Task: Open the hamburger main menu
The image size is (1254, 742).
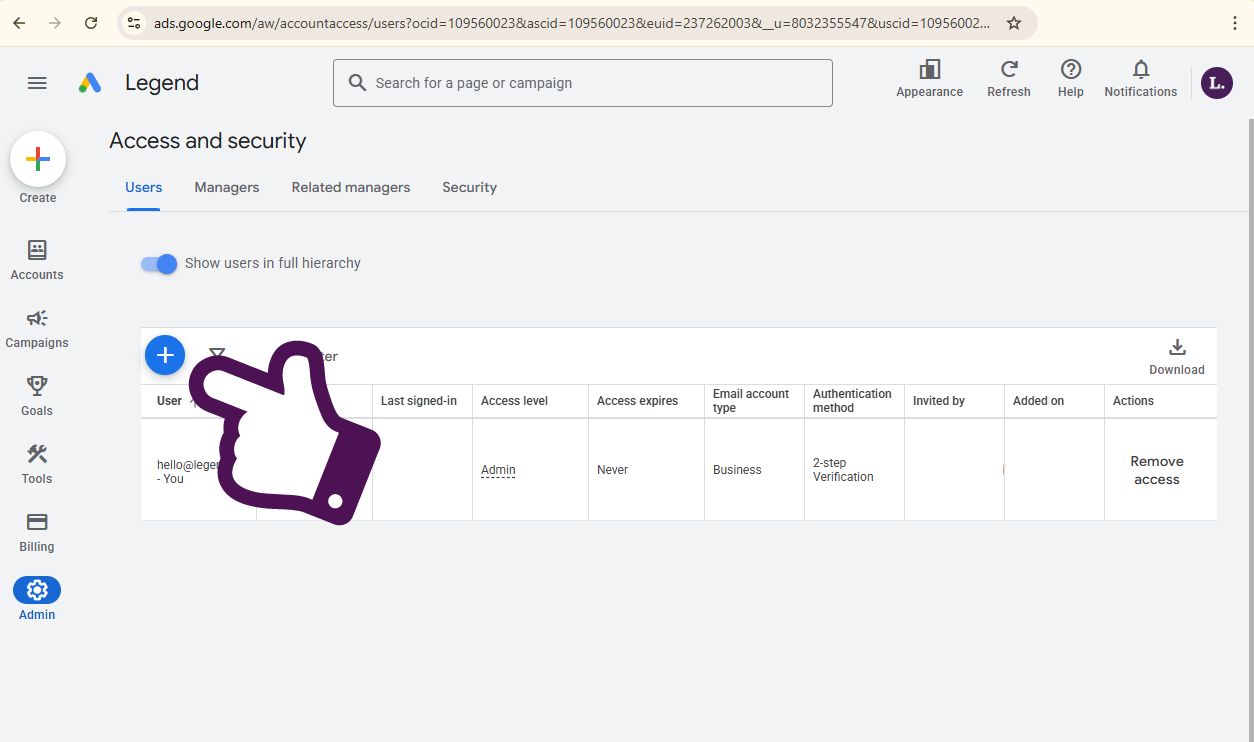Action: 37,83
